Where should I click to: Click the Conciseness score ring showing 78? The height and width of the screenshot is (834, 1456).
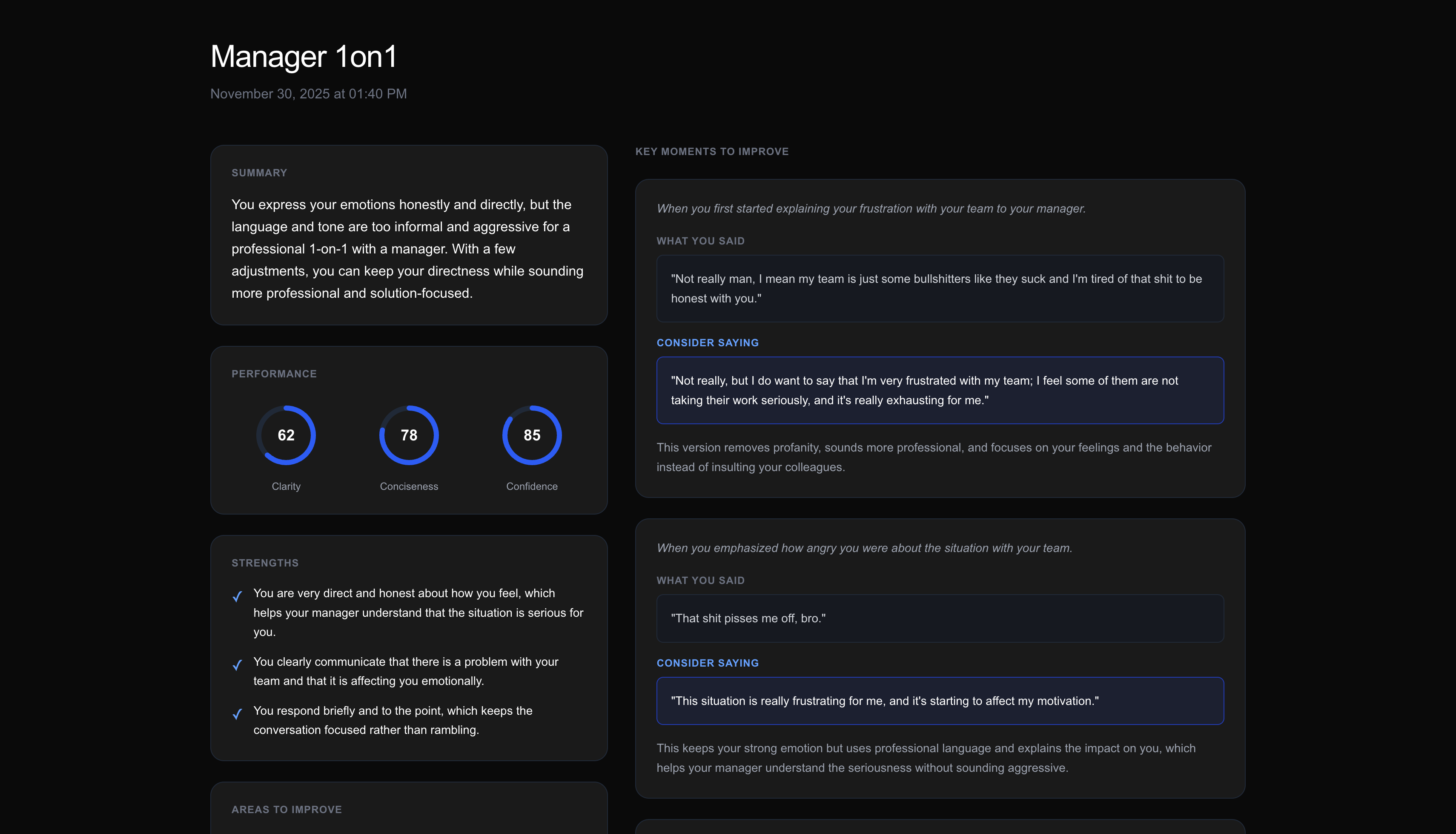click(x=409, y=435)
